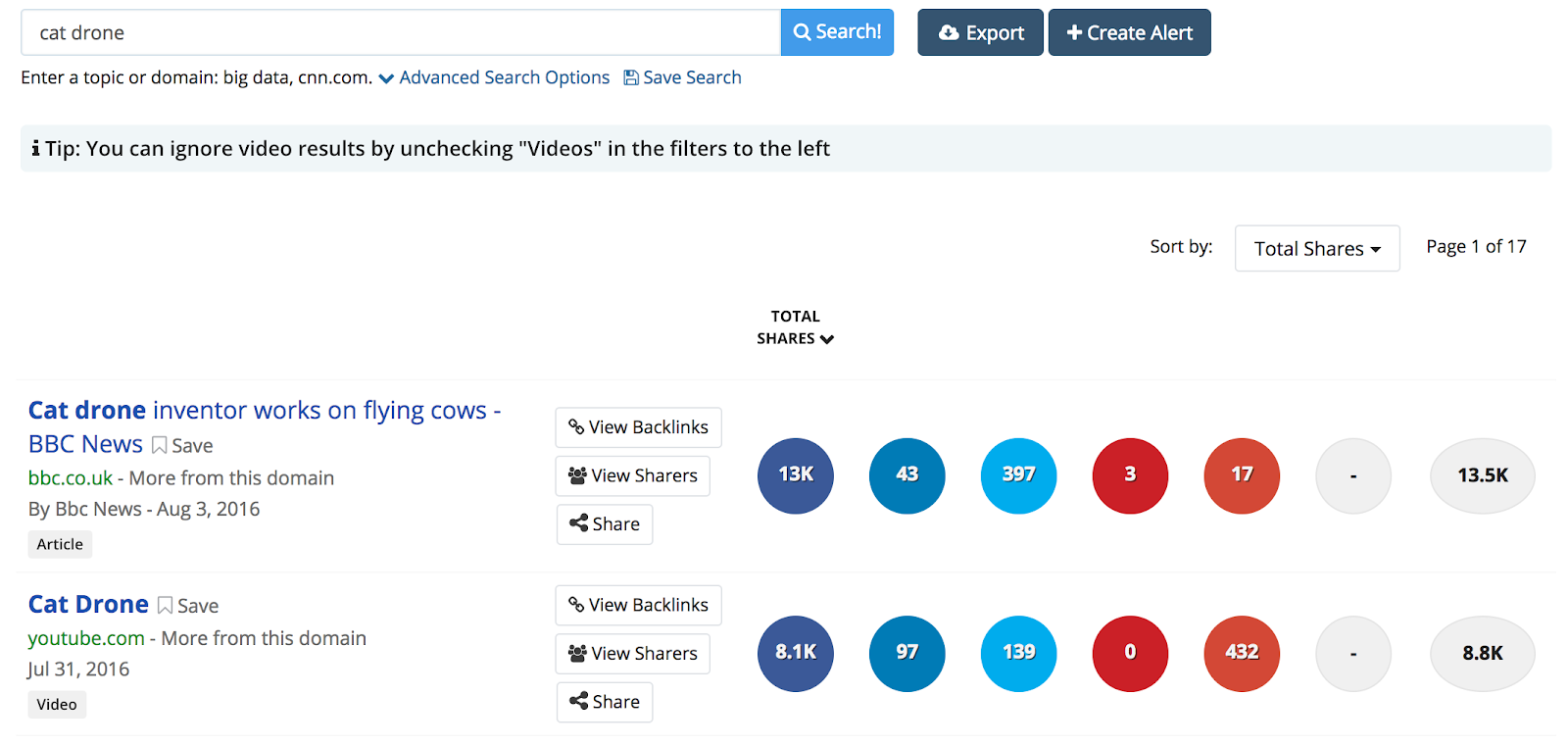View Backlinks for the YouTube video
This screenshot has height=745, width=1568.
click(x=638, y=606)
